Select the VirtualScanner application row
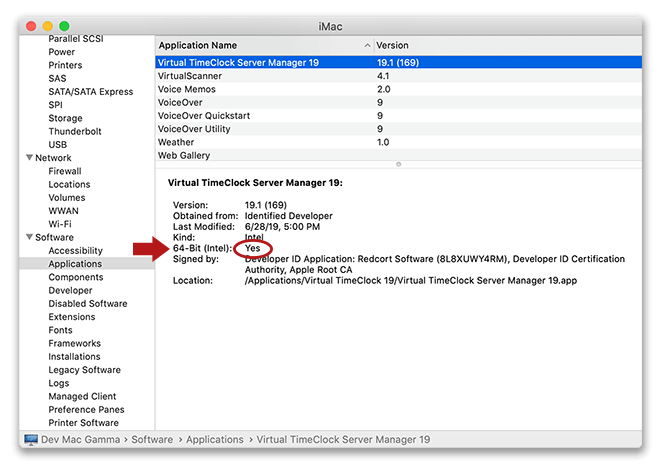This screenshot has height=465, width=660. pyautogui.click(x=399, y=76)
